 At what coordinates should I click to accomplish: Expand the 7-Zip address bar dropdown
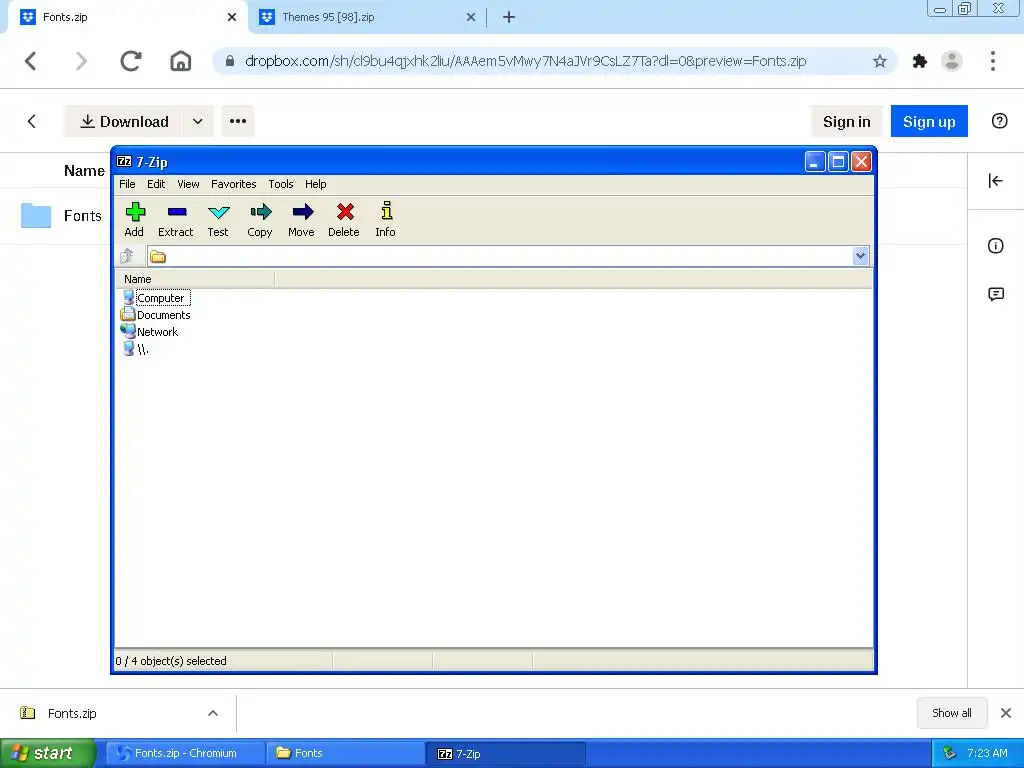point(860,256)
